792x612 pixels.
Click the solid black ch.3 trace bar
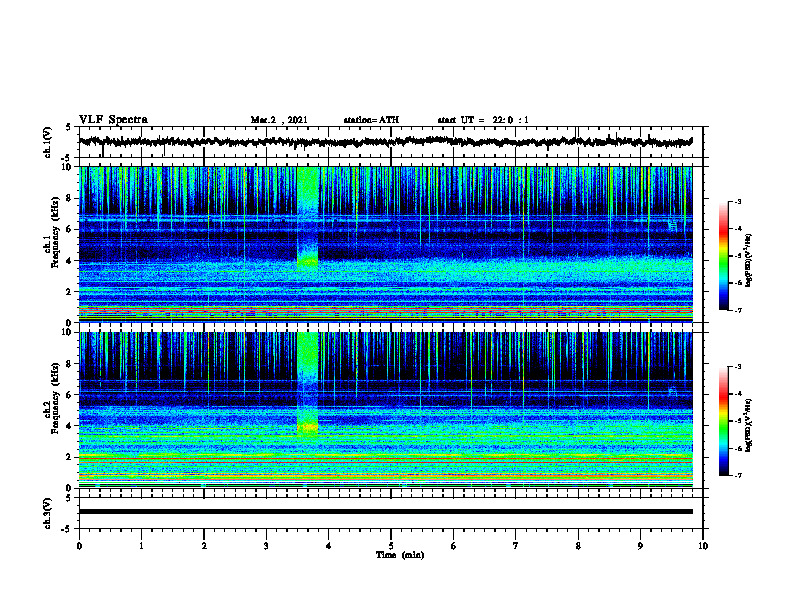pos(385,512)
